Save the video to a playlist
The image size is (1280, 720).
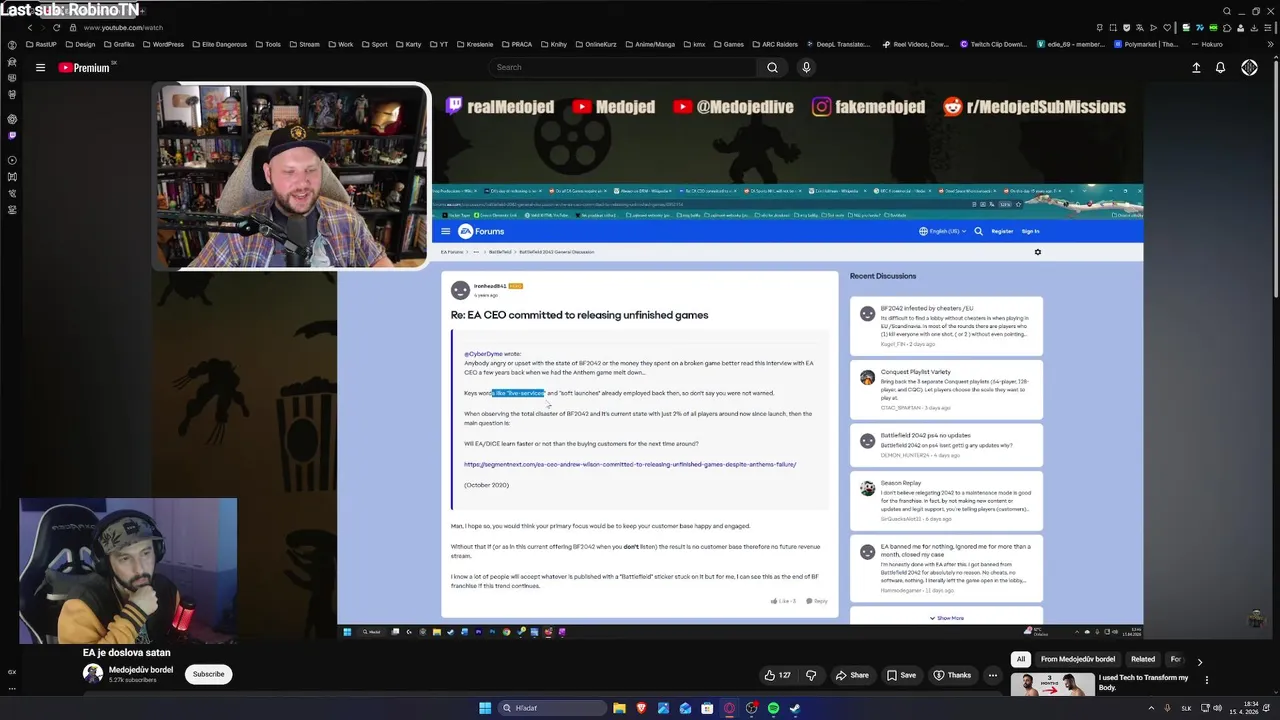[x=901, y=675]
